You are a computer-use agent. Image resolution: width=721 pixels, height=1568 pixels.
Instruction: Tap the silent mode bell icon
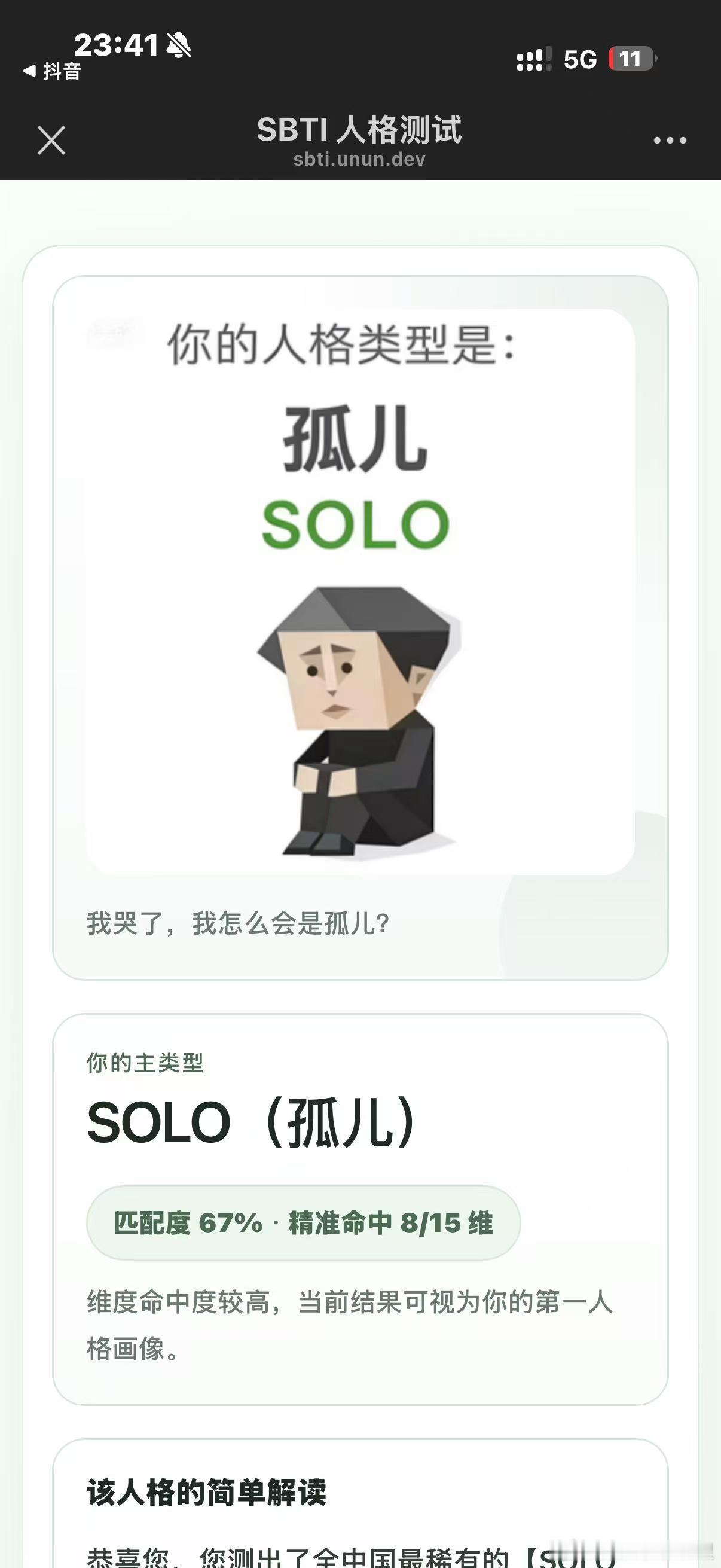(179, 45)
